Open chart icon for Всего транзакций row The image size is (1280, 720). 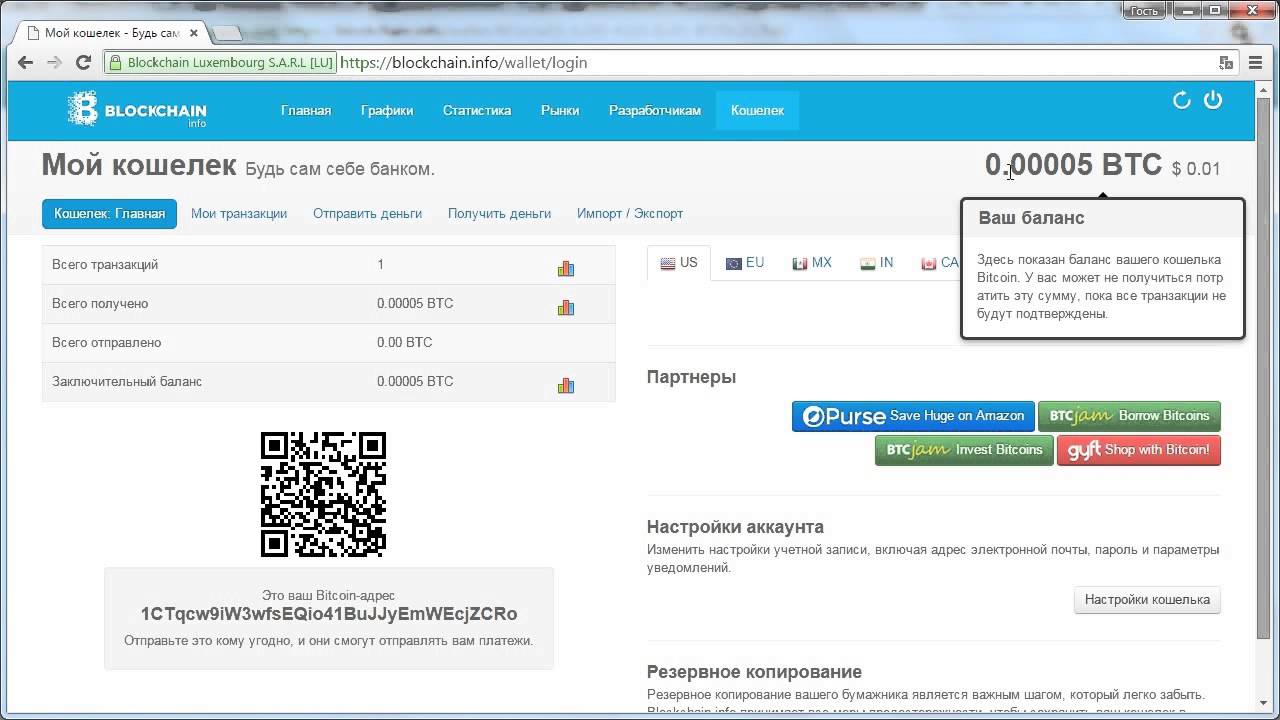(566, 268)
